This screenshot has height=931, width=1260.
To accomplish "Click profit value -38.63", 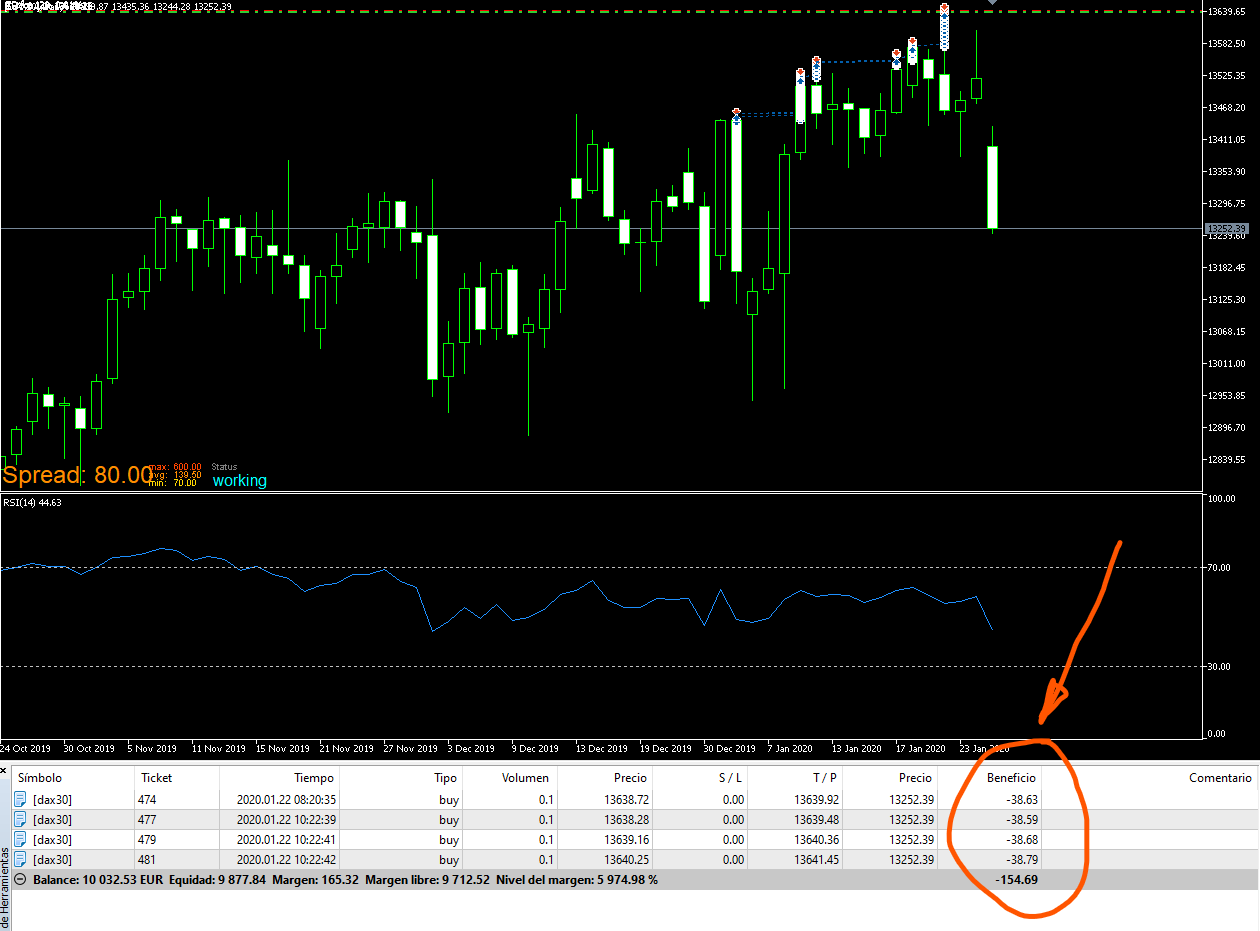I will (1020, 799).
